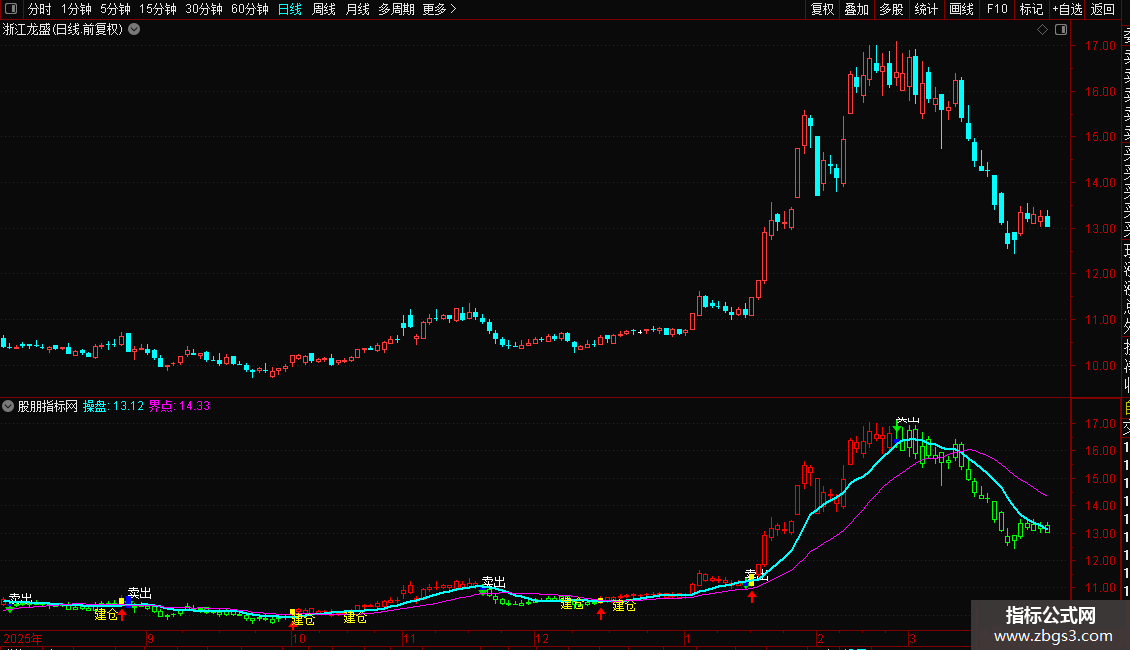1130x650 pixels.
Task: Toggle the right side panel icon above the price axis
Action: pos(1061,30)
